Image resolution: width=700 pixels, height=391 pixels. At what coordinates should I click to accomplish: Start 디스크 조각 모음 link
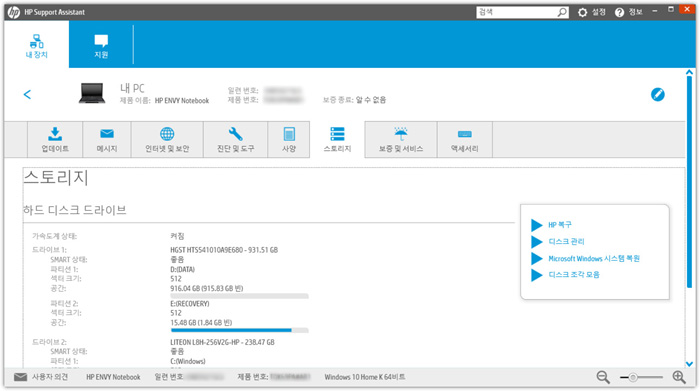click(574, 275)
